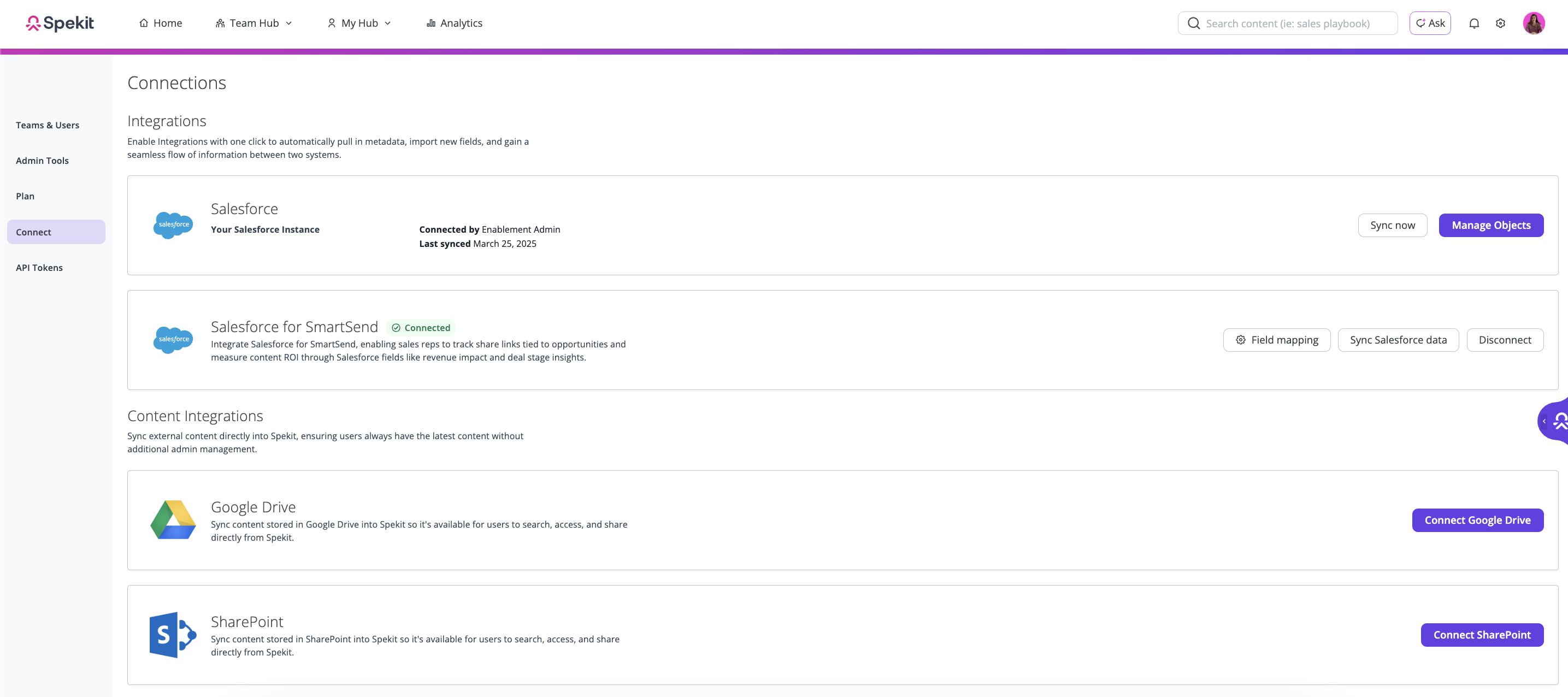Disconnect Salesforce for SmartSend

(1505, 340)
